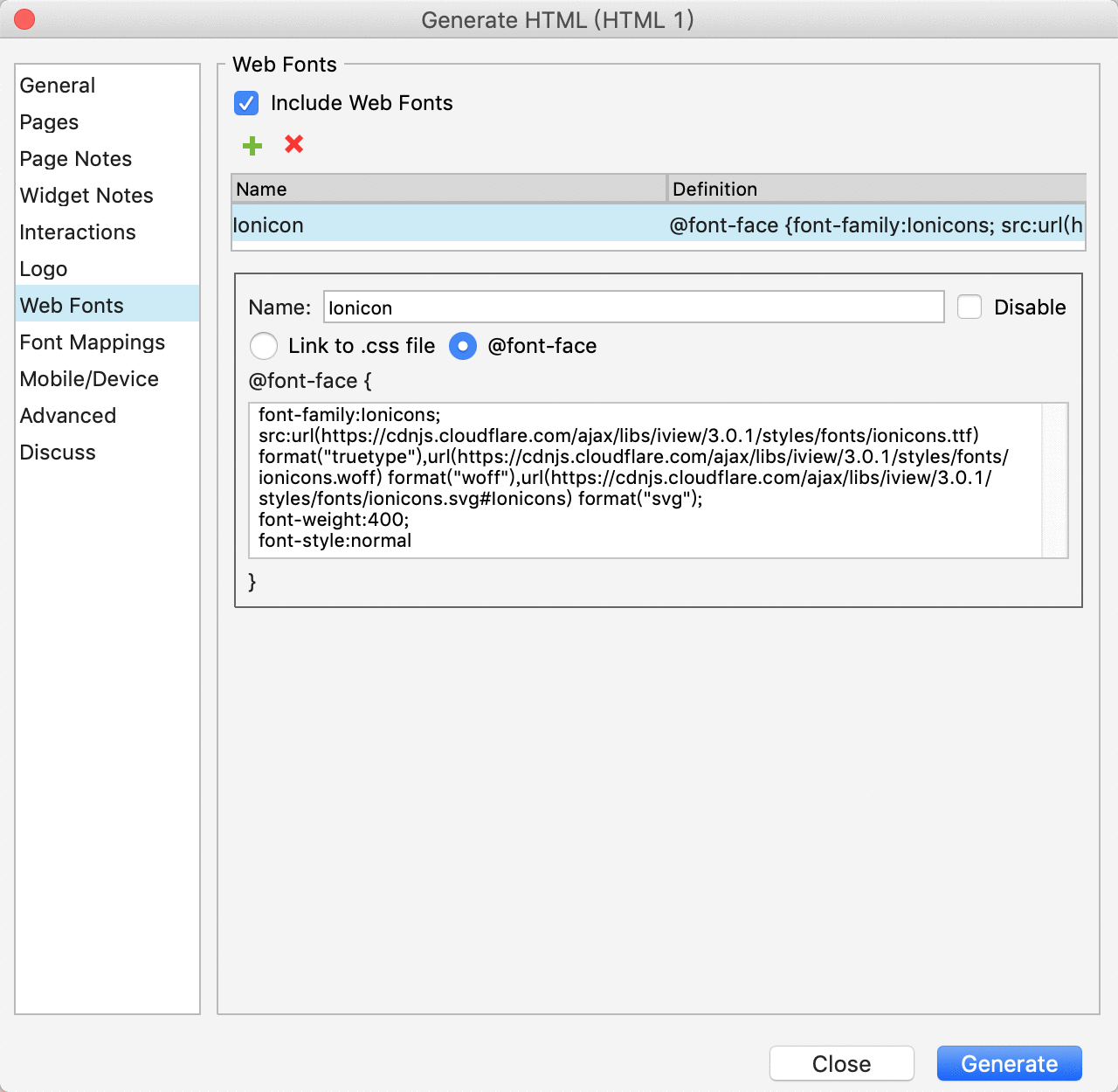Open the General settings section
The height and width of the screenshot is (1092, 1118).
107,86
